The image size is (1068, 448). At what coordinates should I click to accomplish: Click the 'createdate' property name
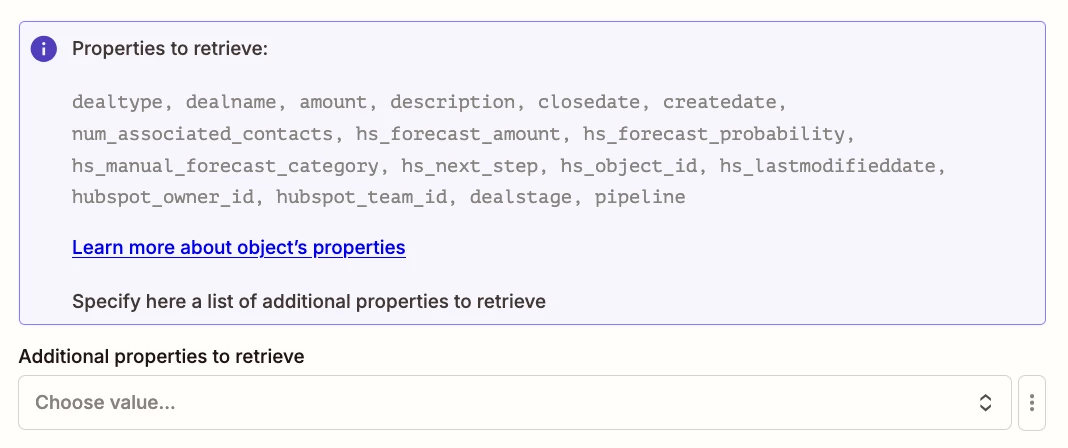(x=720, y=102)
